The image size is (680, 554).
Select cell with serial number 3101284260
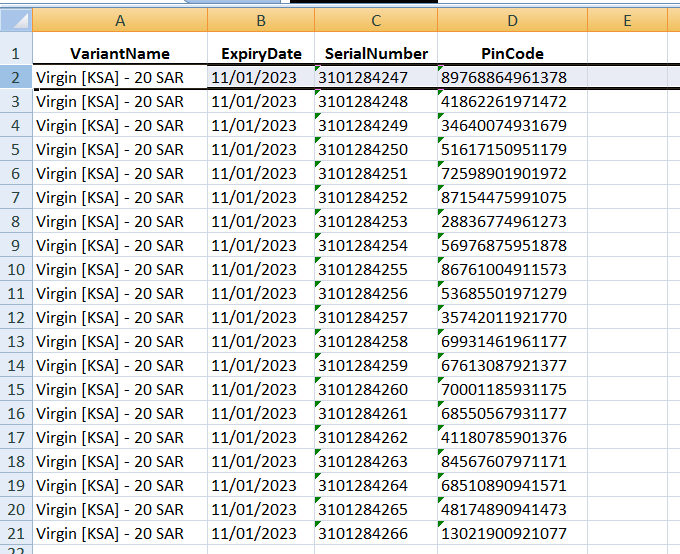(376, 389)
